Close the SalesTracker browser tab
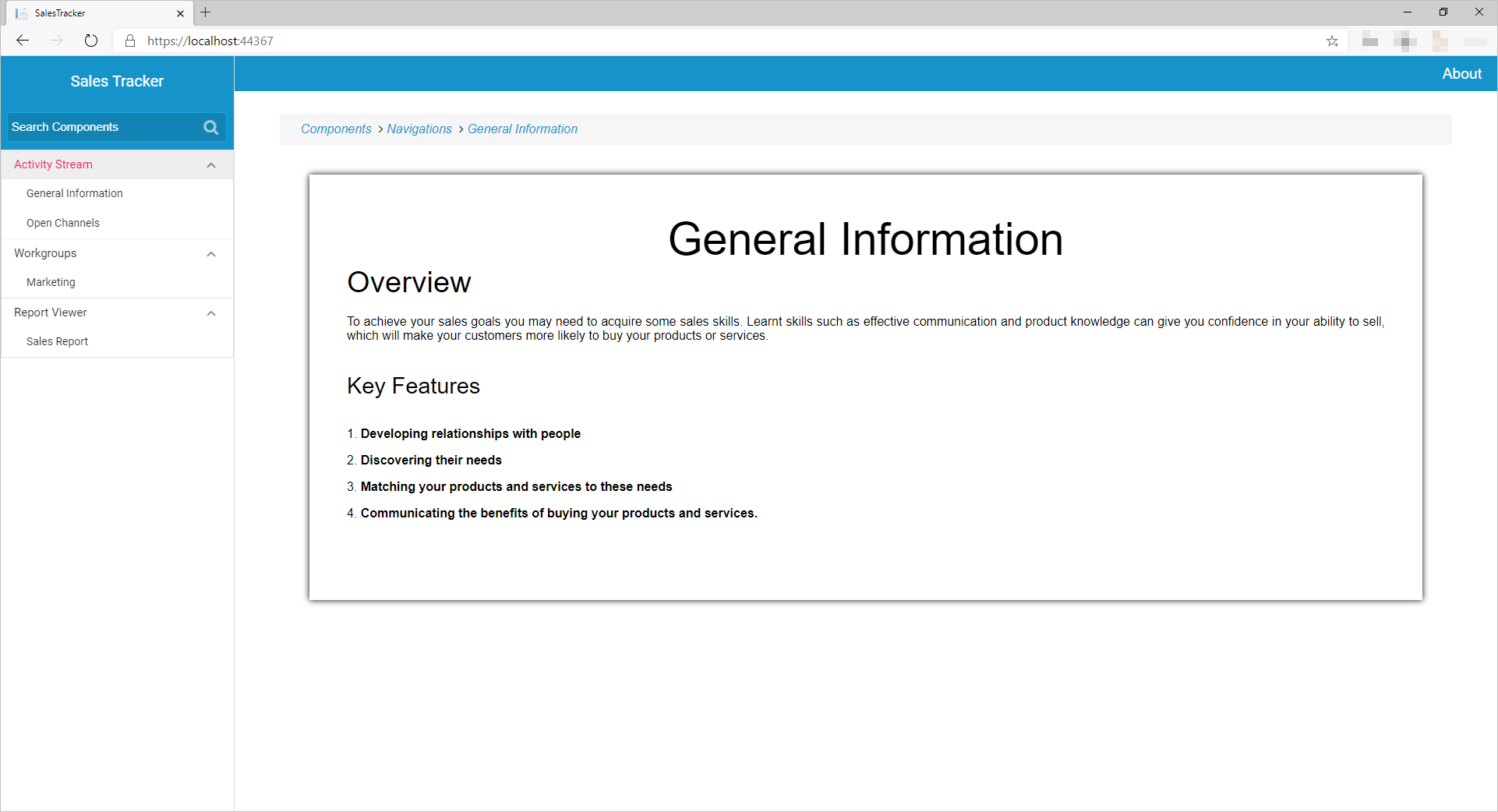1498x812 pixels. click(180, 13)
